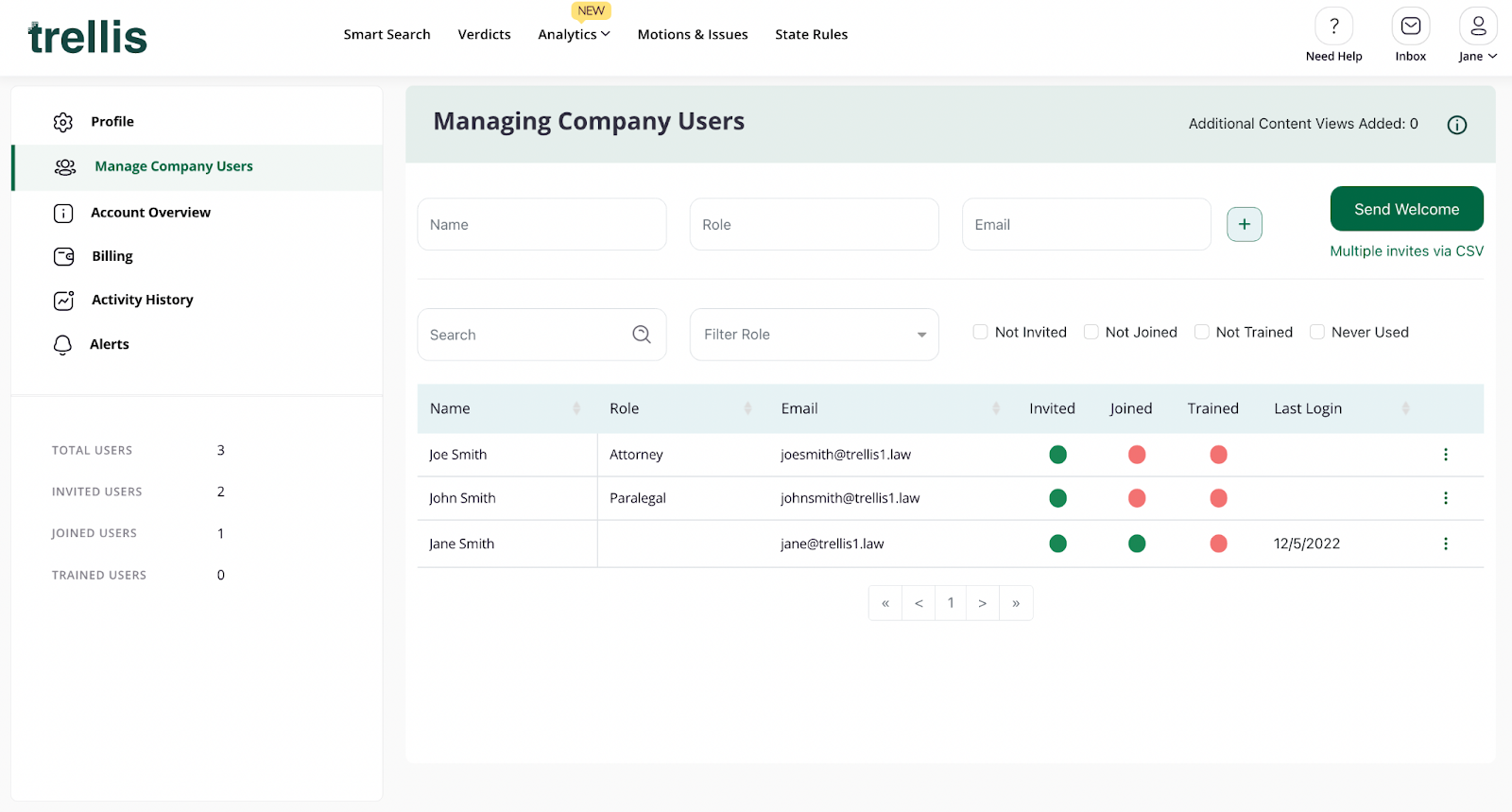Click the trellis logo
Viewport: 1512px width, 812px height.
click(x=88, y=37)
